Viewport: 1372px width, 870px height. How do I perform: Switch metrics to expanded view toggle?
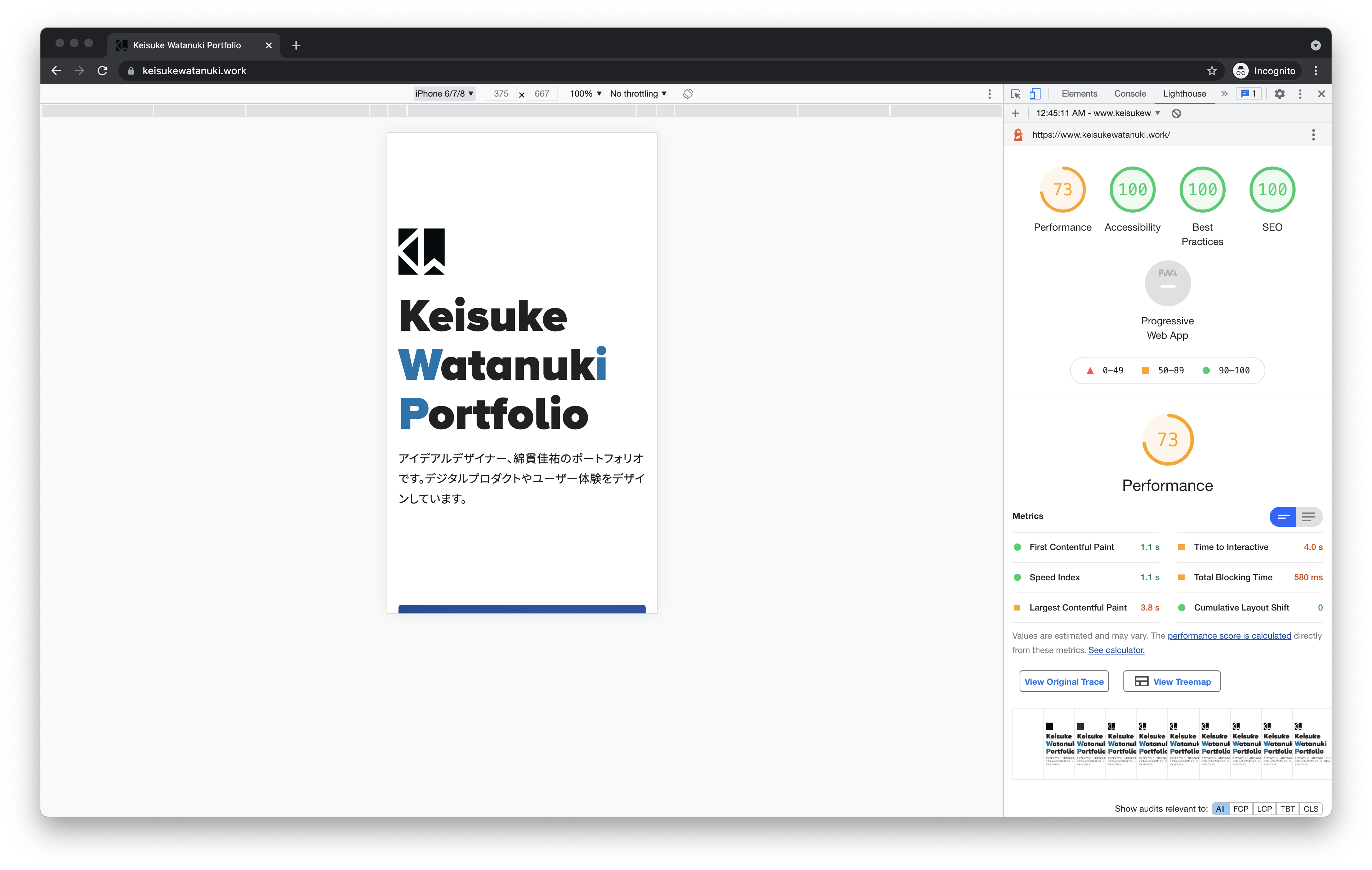(x=1309, y=516)
